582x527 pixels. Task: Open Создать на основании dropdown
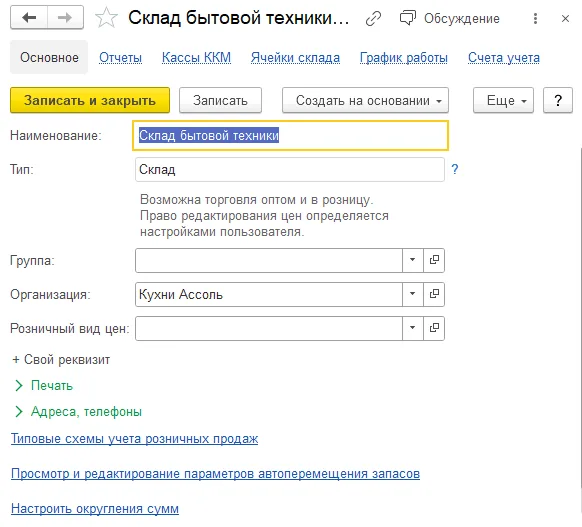point(365,100)
